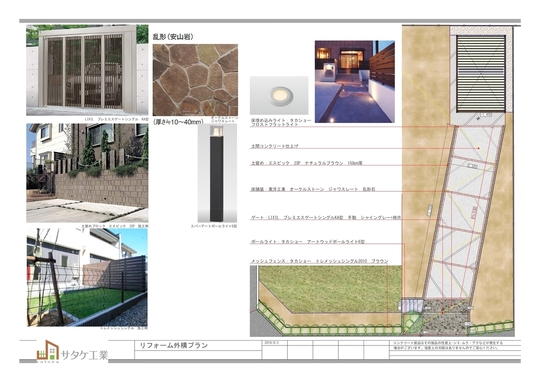Click the 厚さ≒10～40mm thickness label
This screenshot has width=540, height=382.
pyautogui.click(x=178, y=122)
